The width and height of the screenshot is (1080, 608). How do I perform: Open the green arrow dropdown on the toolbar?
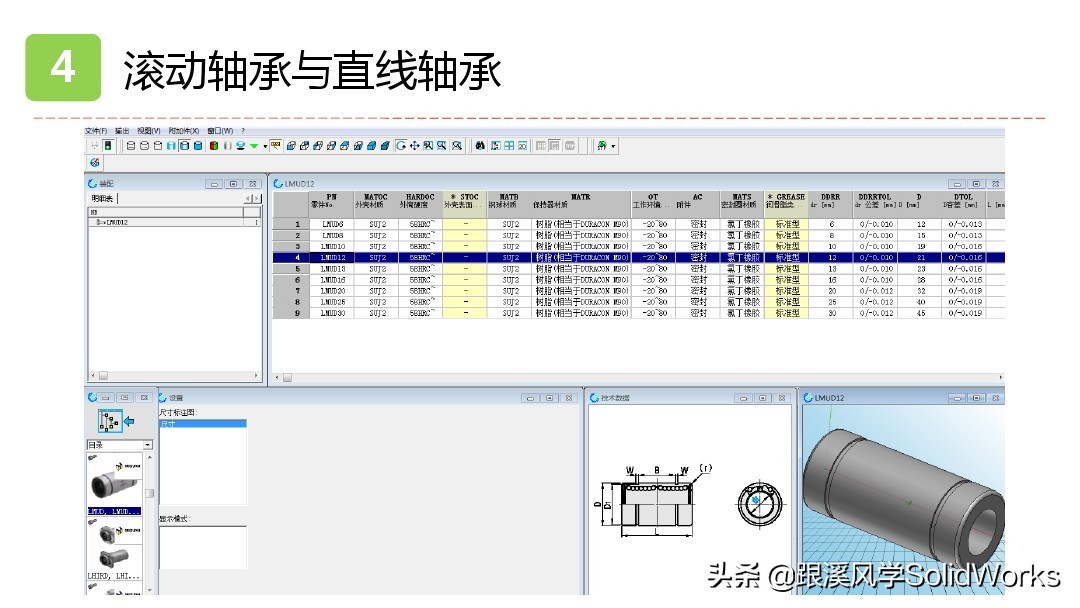(x=254, y=146)
